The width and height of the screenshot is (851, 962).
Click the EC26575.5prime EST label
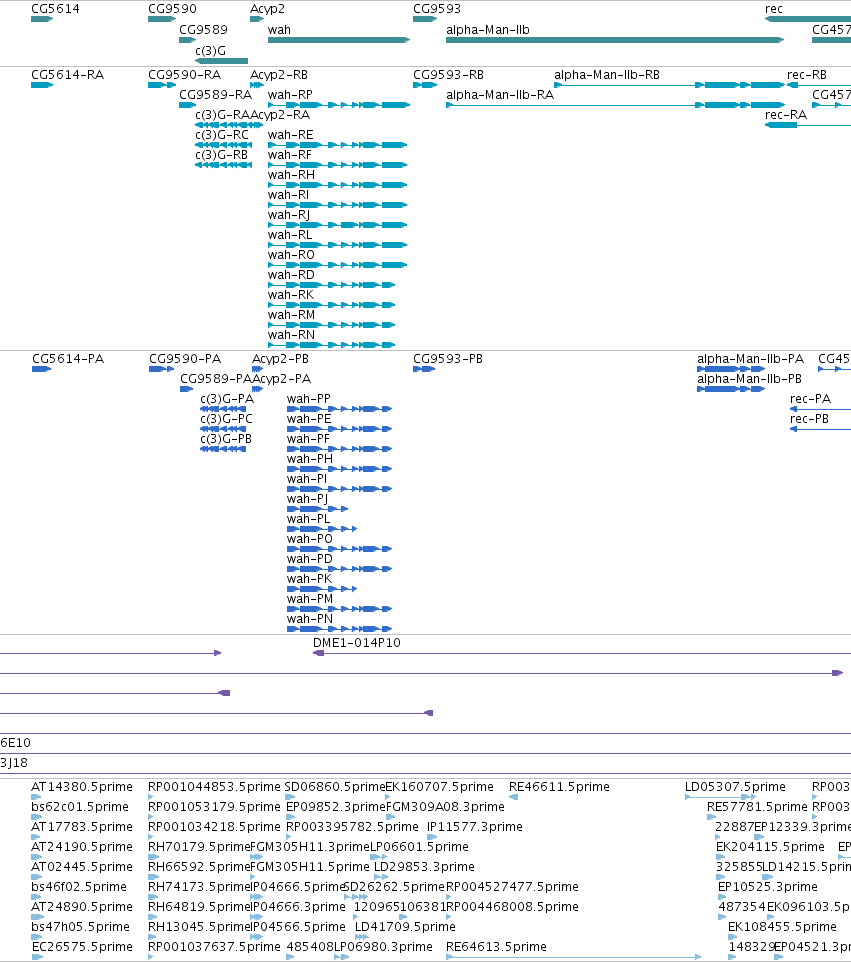(x=82, y=947)
